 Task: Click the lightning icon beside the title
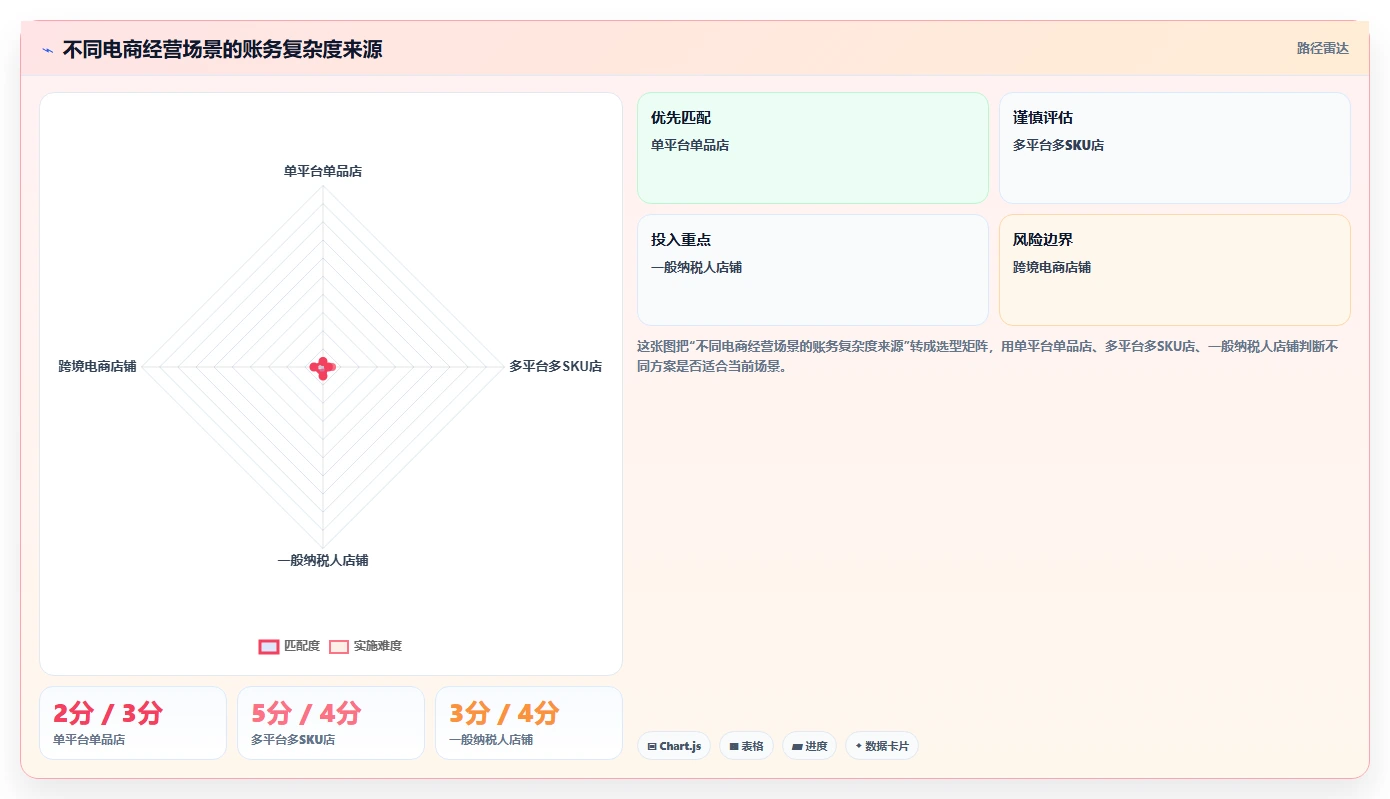click(47, 50)
